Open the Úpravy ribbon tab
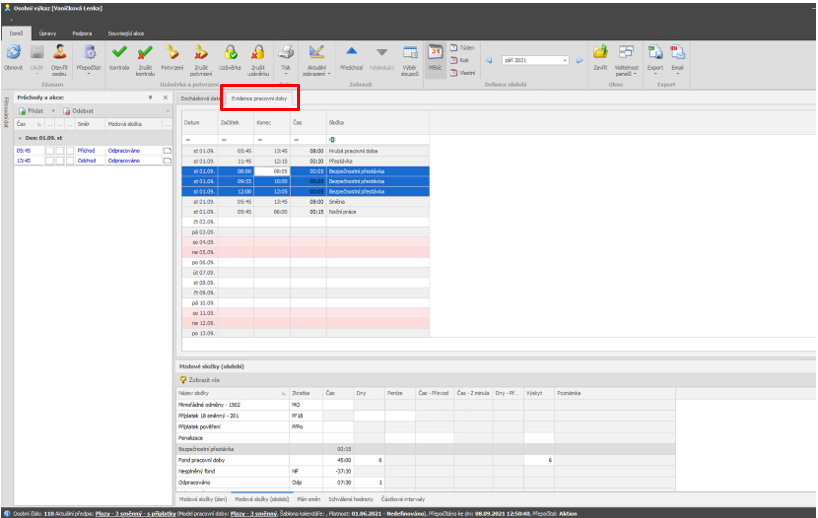The height and width of the screenshot is (518, 818). coord(47,33)
